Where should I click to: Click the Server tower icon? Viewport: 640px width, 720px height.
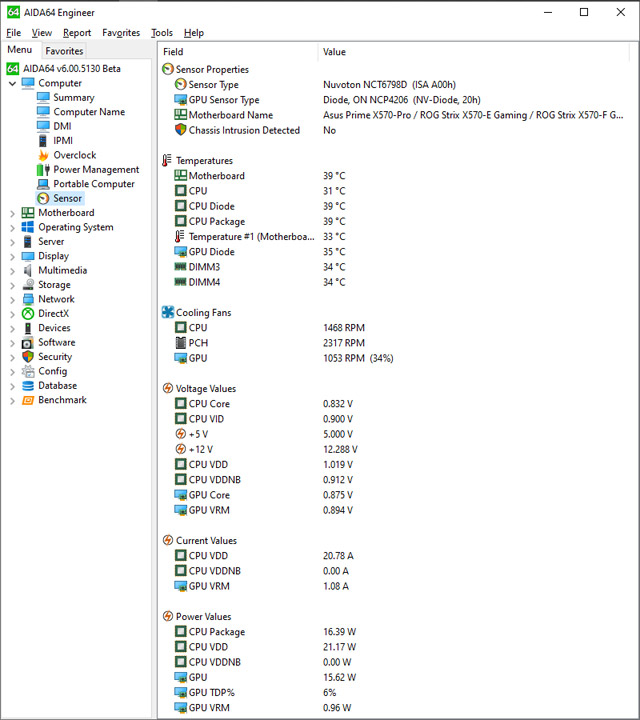(28, 242)
